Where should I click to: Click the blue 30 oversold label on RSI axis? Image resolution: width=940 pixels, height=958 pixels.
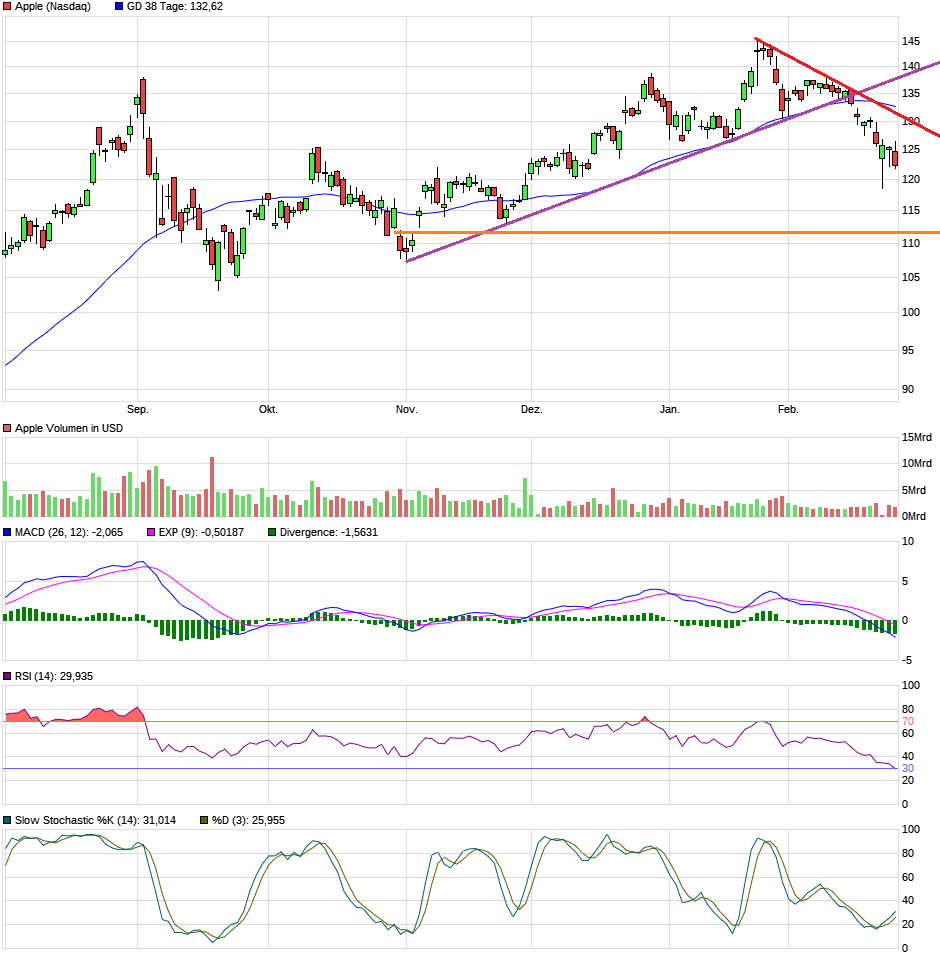(908, 769)
